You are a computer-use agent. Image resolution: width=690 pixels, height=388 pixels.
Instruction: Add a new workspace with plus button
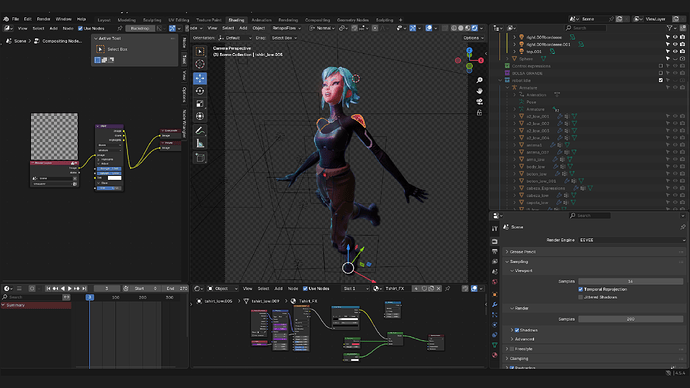pos(400,20)
